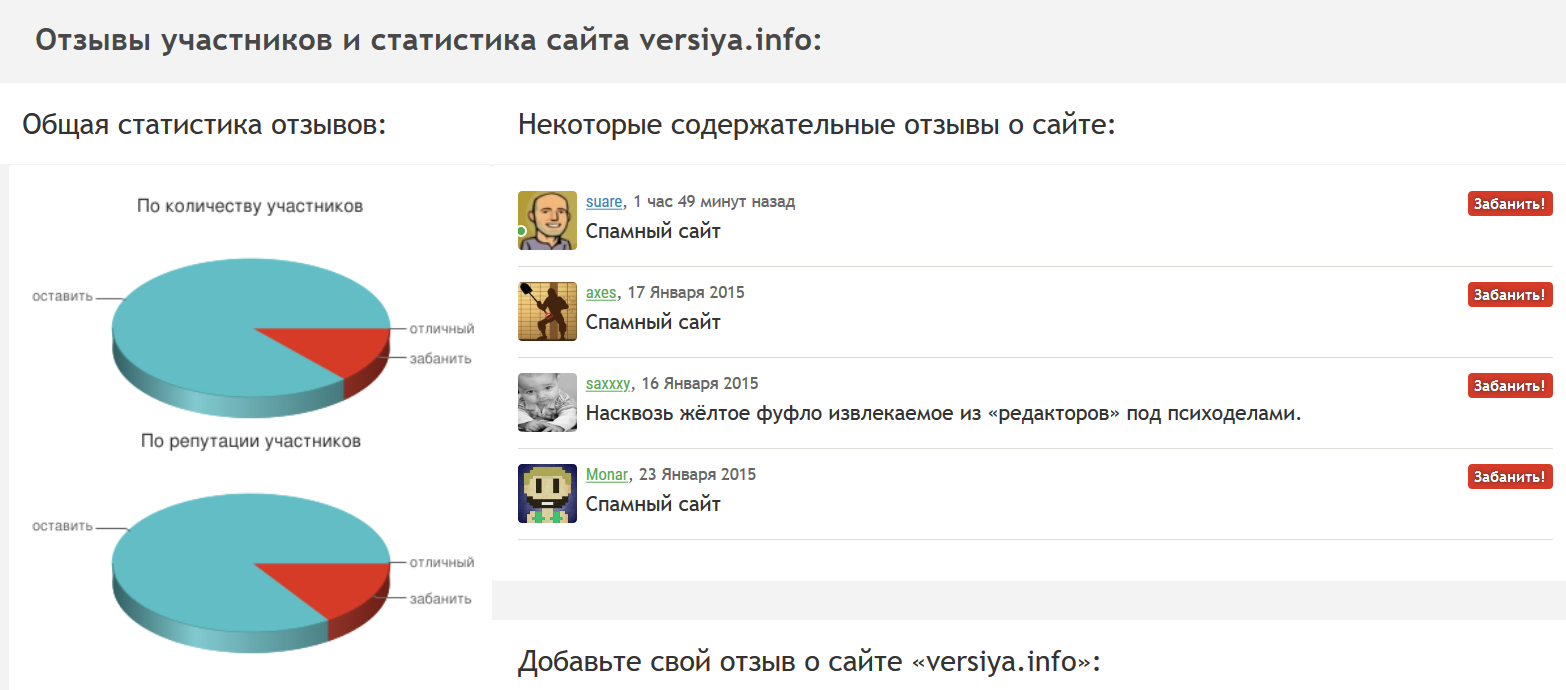Click Monar's review text 'Спамный сайт'
This screenshot has height=690, width=1566.
tap(653, 505)
